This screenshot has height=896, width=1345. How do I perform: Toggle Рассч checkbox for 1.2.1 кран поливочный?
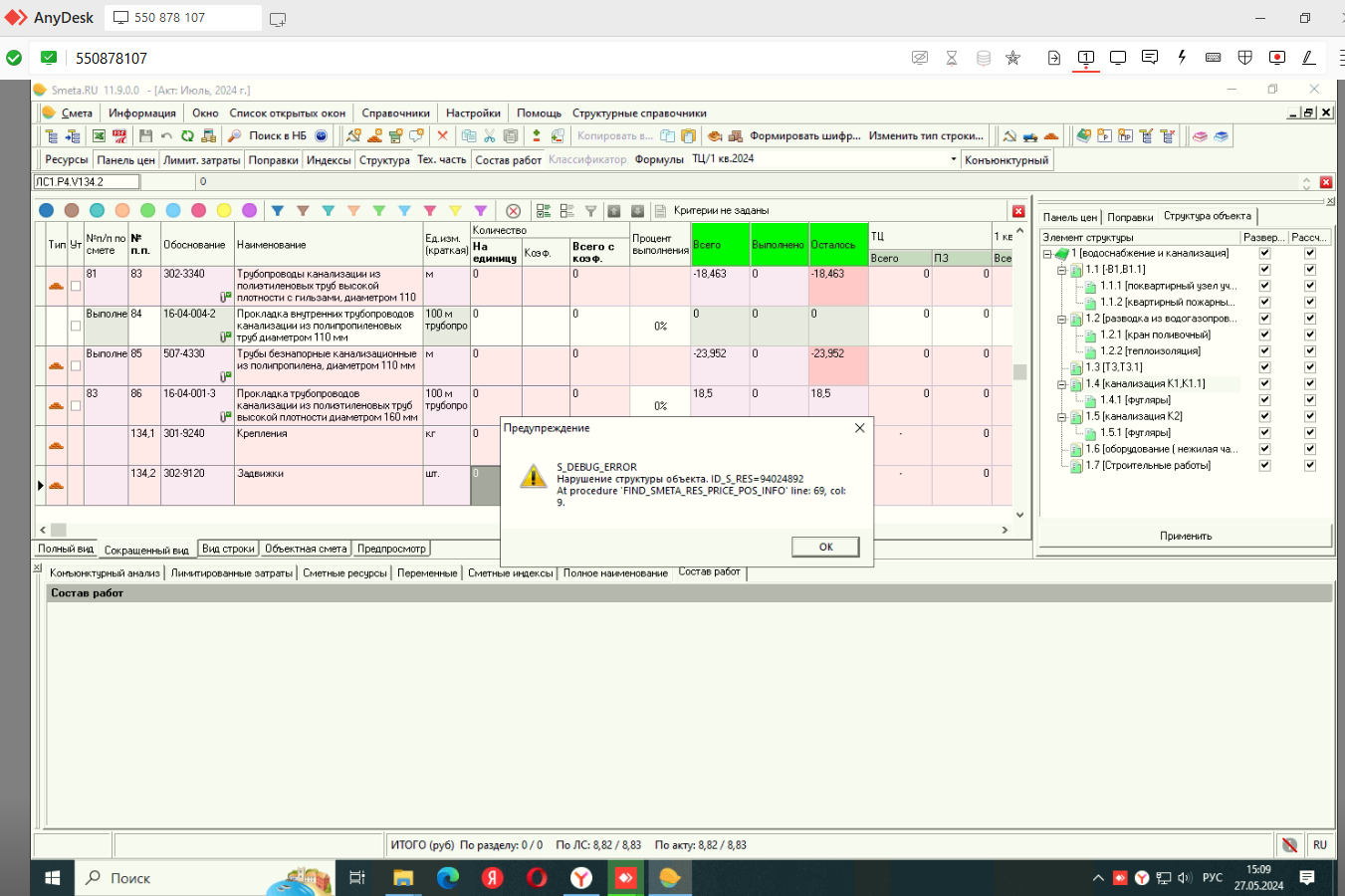pyautogui.click(x=1310, y=335)
